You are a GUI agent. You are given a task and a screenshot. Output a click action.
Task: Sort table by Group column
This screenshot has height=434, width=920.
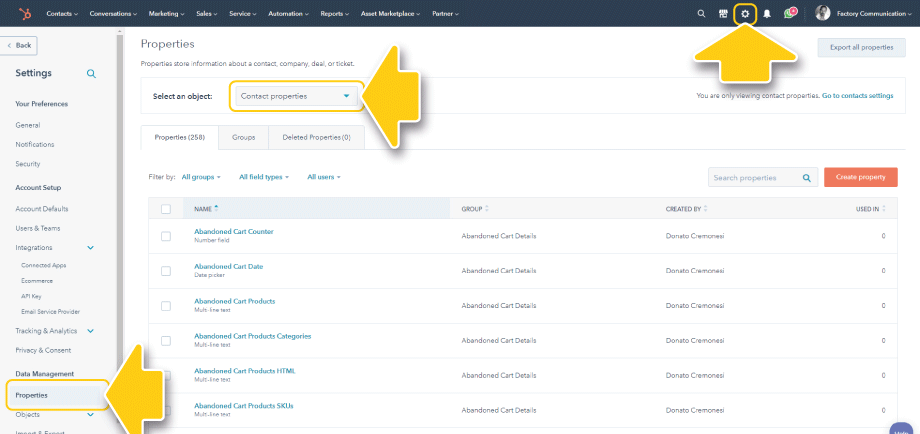475,209
